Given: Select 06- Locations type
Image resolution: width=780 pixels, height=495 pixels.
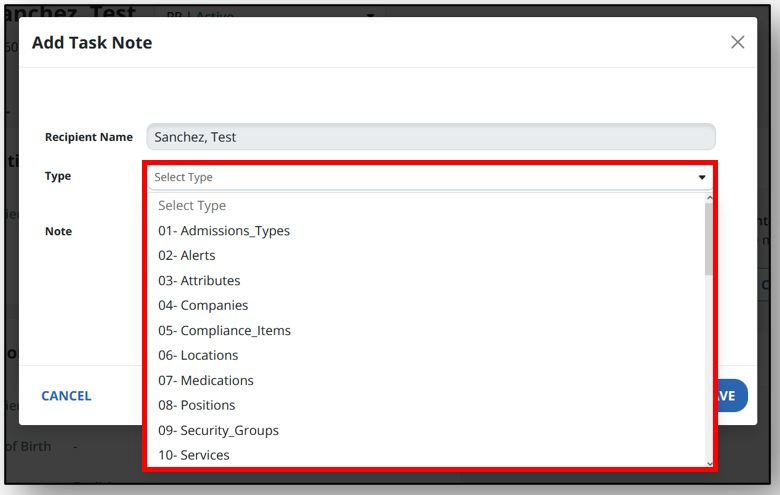Looking at the screenshot, I should tap(198, 355).
